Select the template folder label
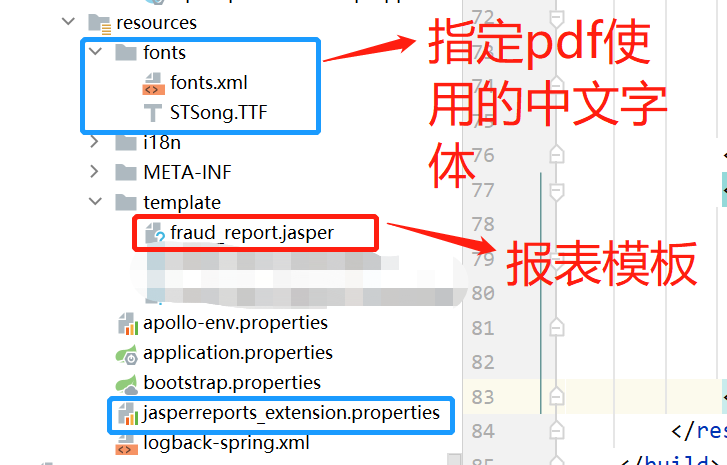 pos(182,203)
